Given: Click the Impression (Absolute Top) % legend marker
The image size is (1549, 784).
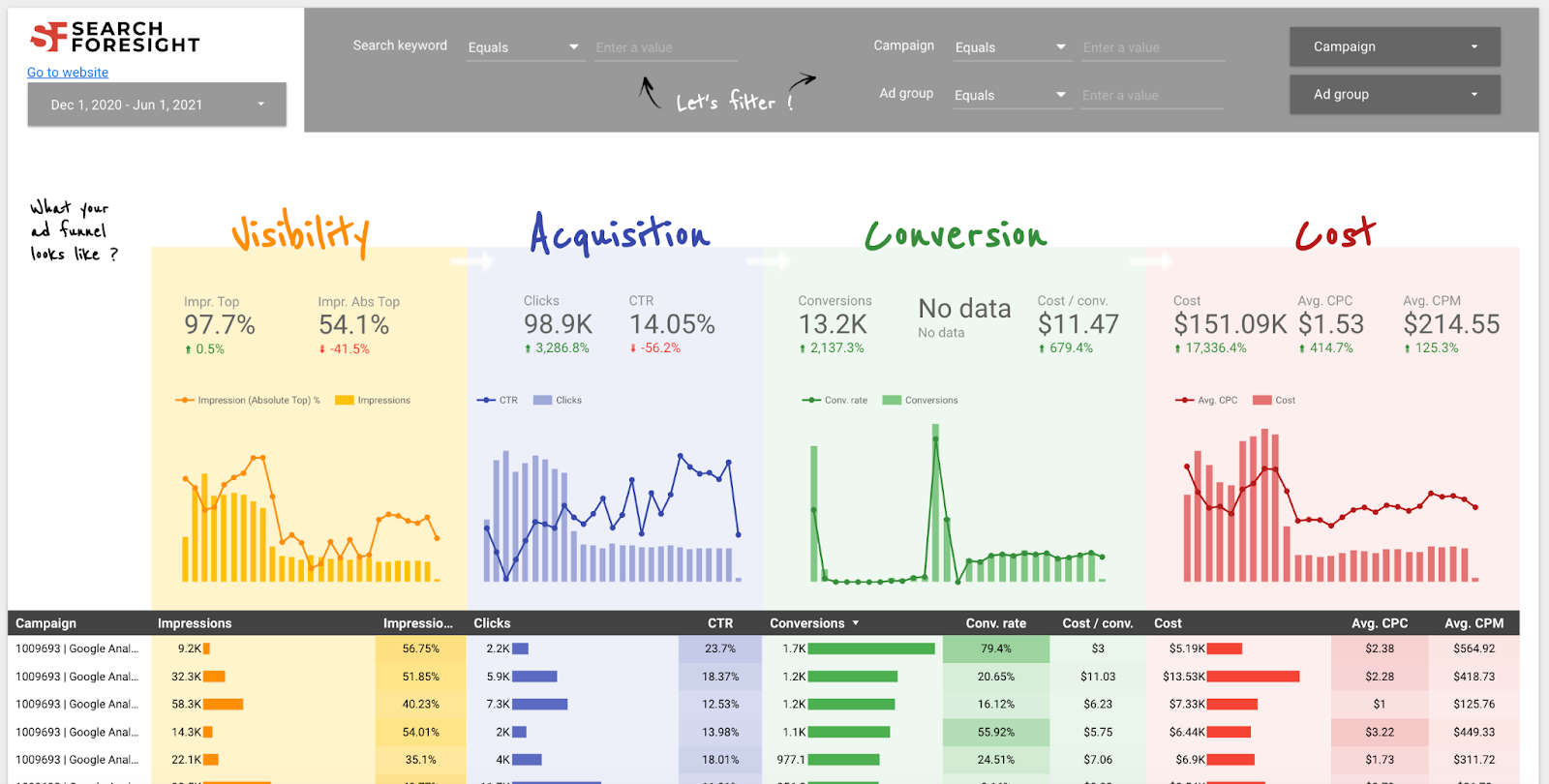Looking at the screenshot, I should point(184,400).
